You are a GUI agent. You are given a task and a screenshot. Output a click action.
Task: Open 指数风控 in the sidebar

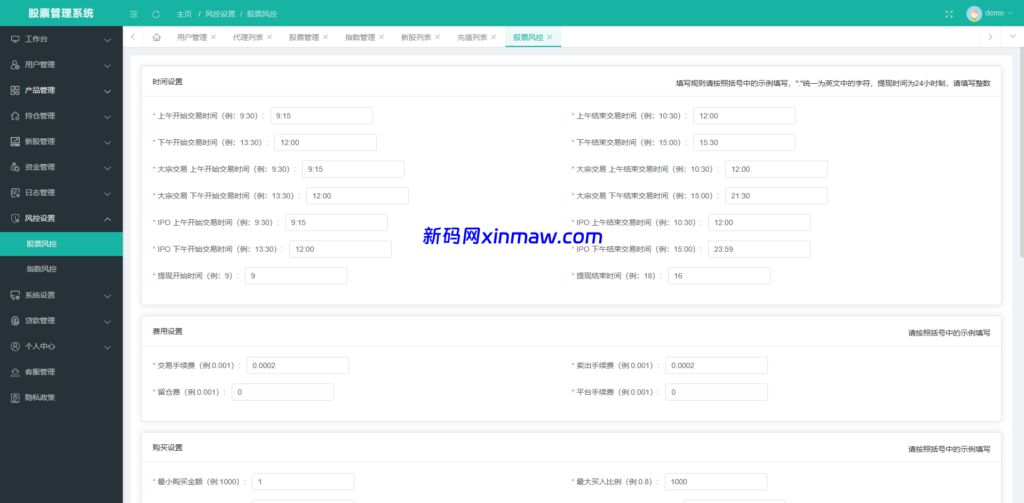coord(42,269)
